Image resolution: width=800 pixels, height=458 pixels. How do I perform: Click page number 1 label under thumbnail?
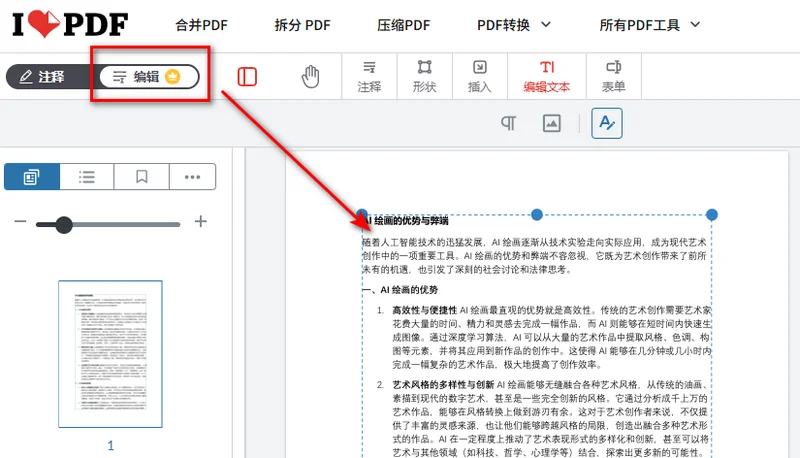[x=111, y=445]
